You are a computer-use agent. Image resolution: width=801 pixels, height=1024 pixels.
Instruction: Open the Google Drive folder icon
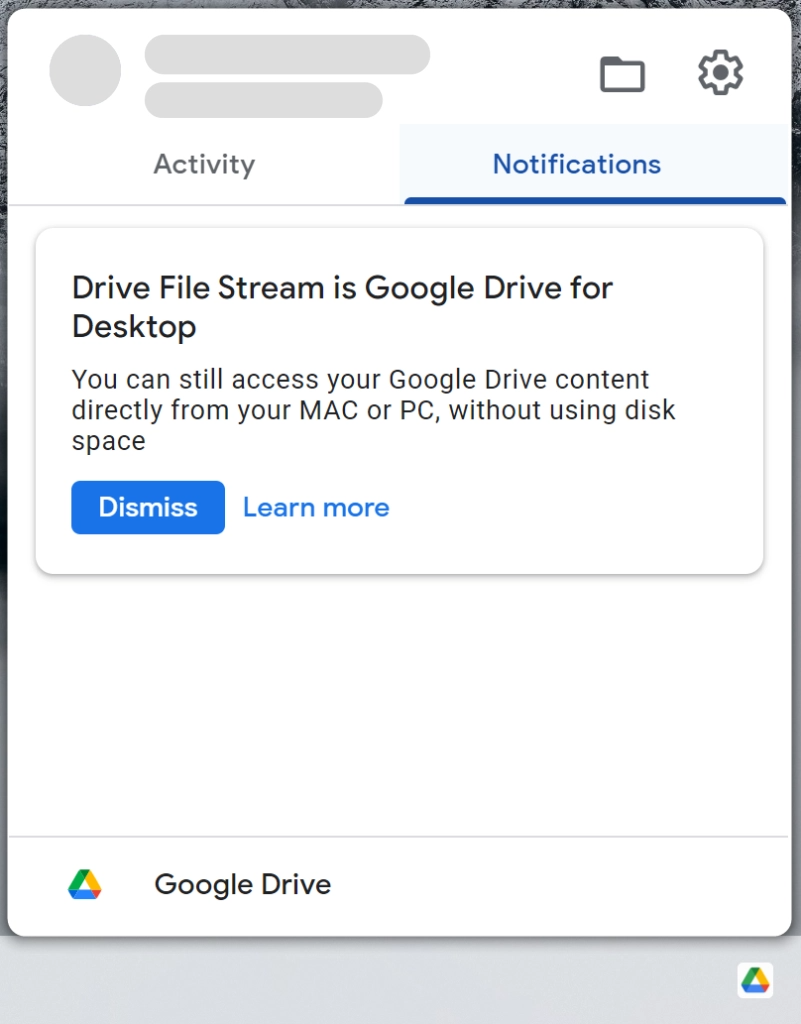coord(622,74)
